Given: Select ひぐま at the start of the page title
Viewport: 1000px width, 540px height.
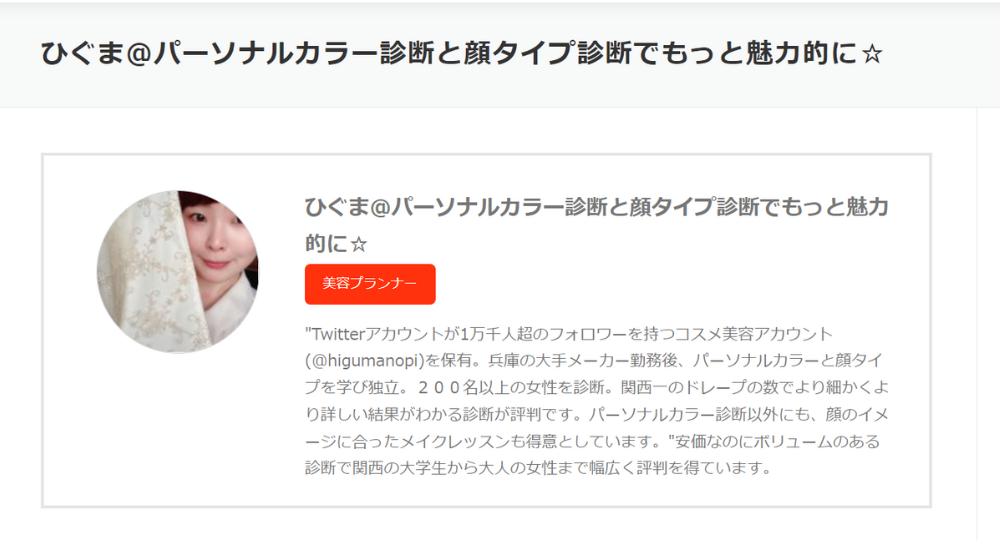Looking at the screenshot, I should (x=83, y=54).
